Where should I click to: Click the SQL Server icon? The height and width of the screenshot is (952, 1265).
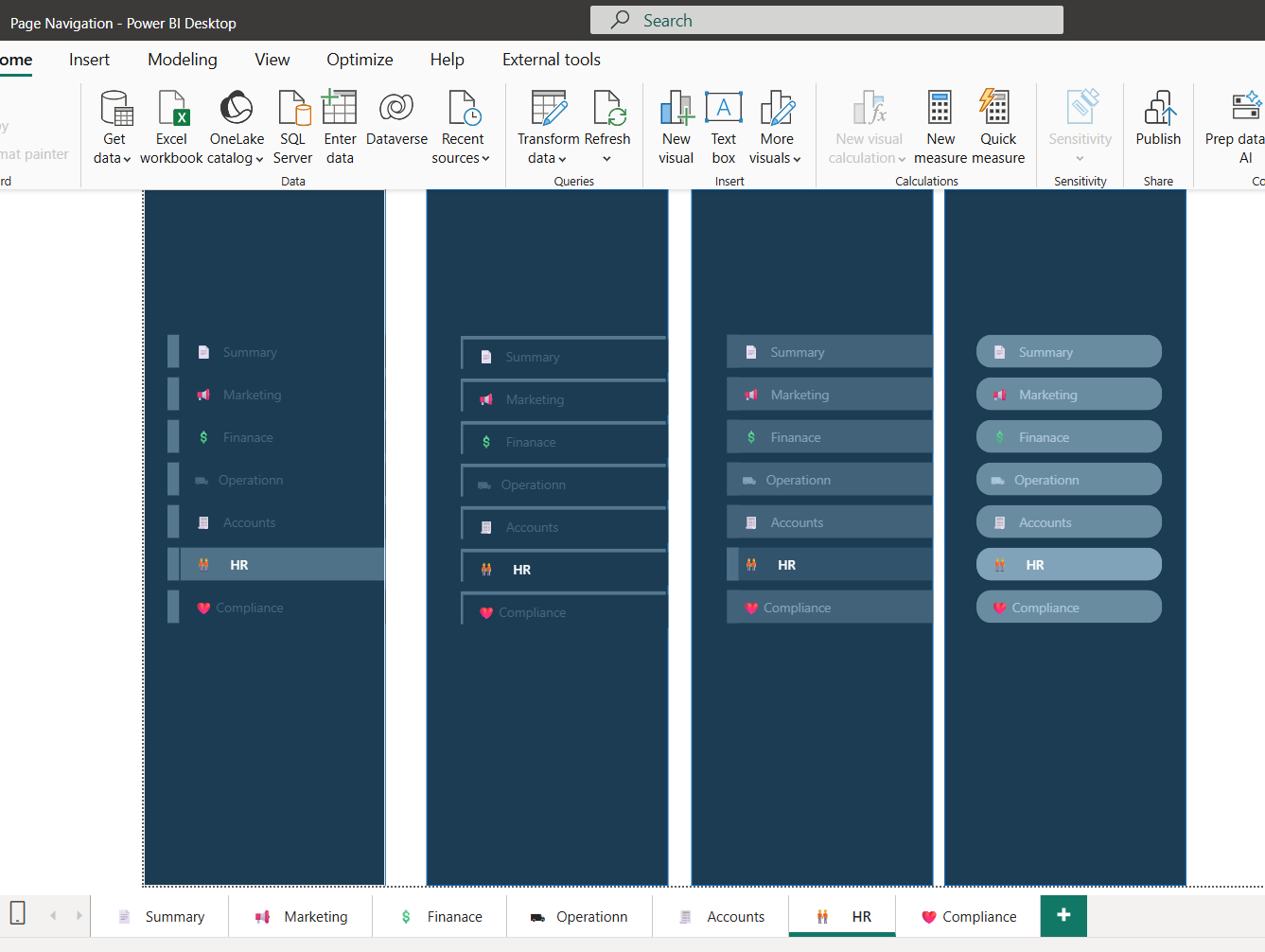coord(293,109)
